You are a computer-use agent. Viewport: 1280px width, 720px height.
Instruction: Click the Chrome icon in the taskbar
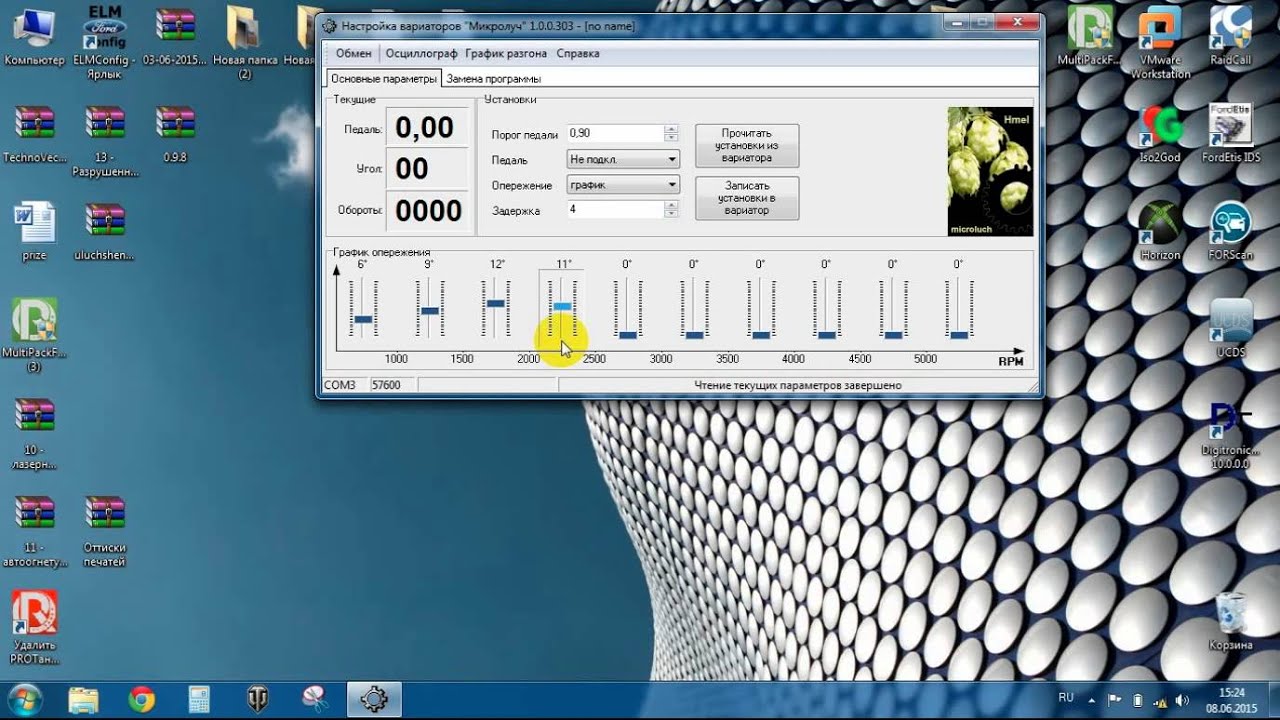[x=142, y=699]
